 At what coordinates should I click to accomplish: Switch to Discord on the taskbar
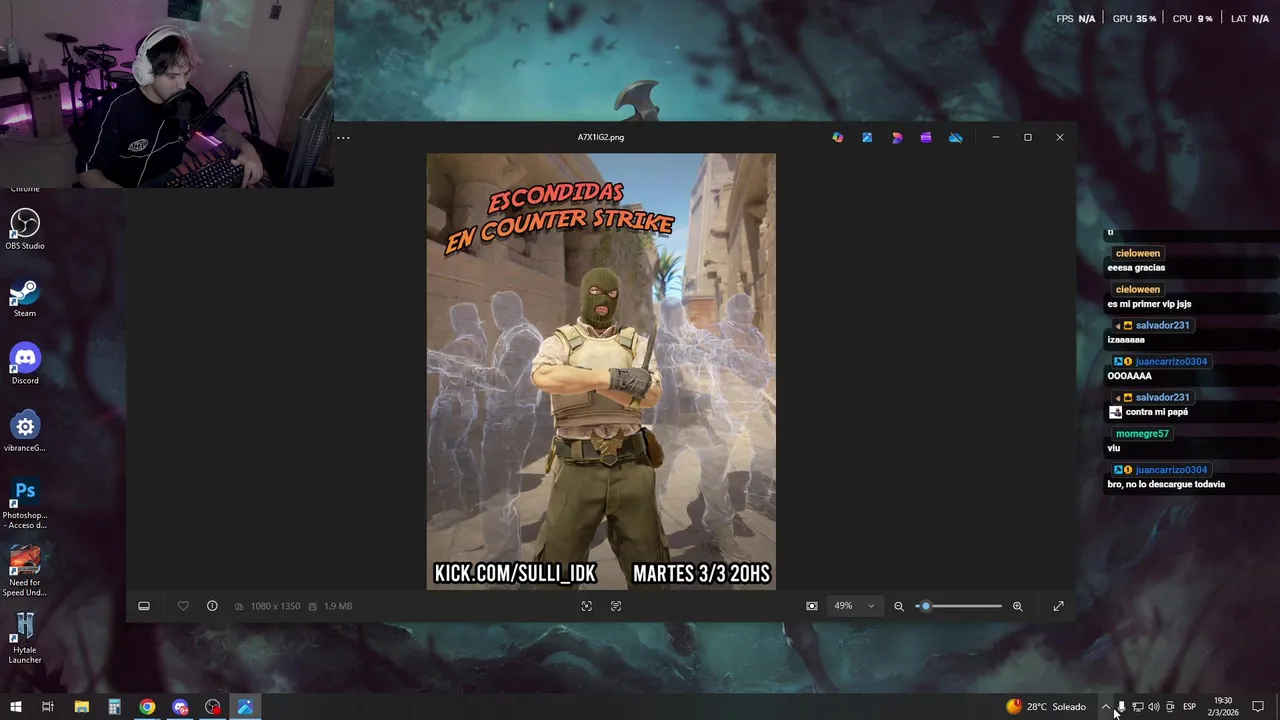pyautogui.click(x=180, y=707)
